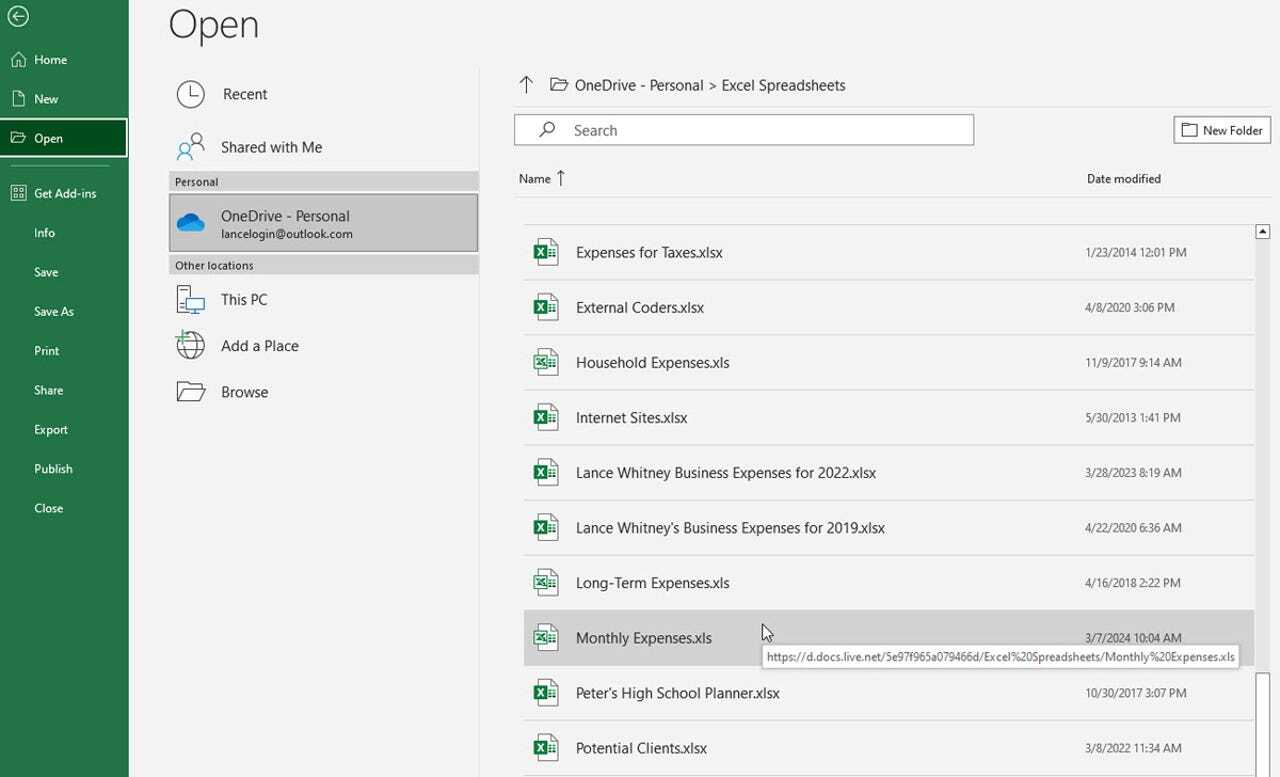Click Excel icon for Internet Sites.xlsx
This screenshot has width=1280, height=777.
(x=545, y=418)
